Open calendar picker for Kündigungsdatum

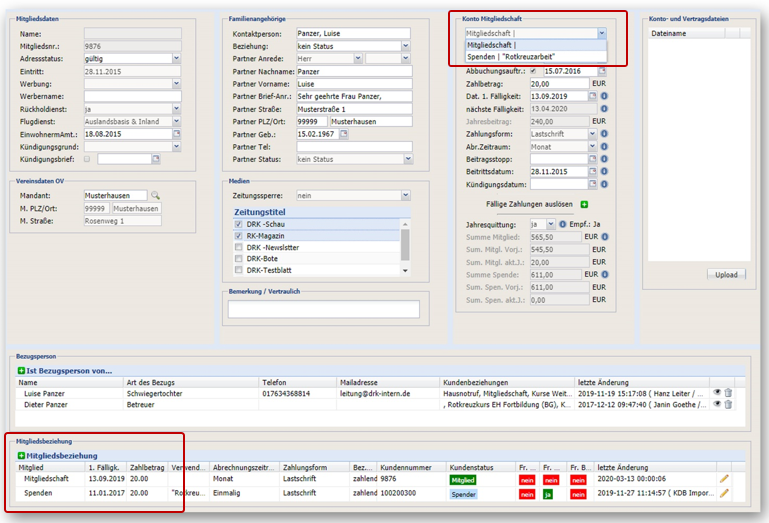(592, 184)
